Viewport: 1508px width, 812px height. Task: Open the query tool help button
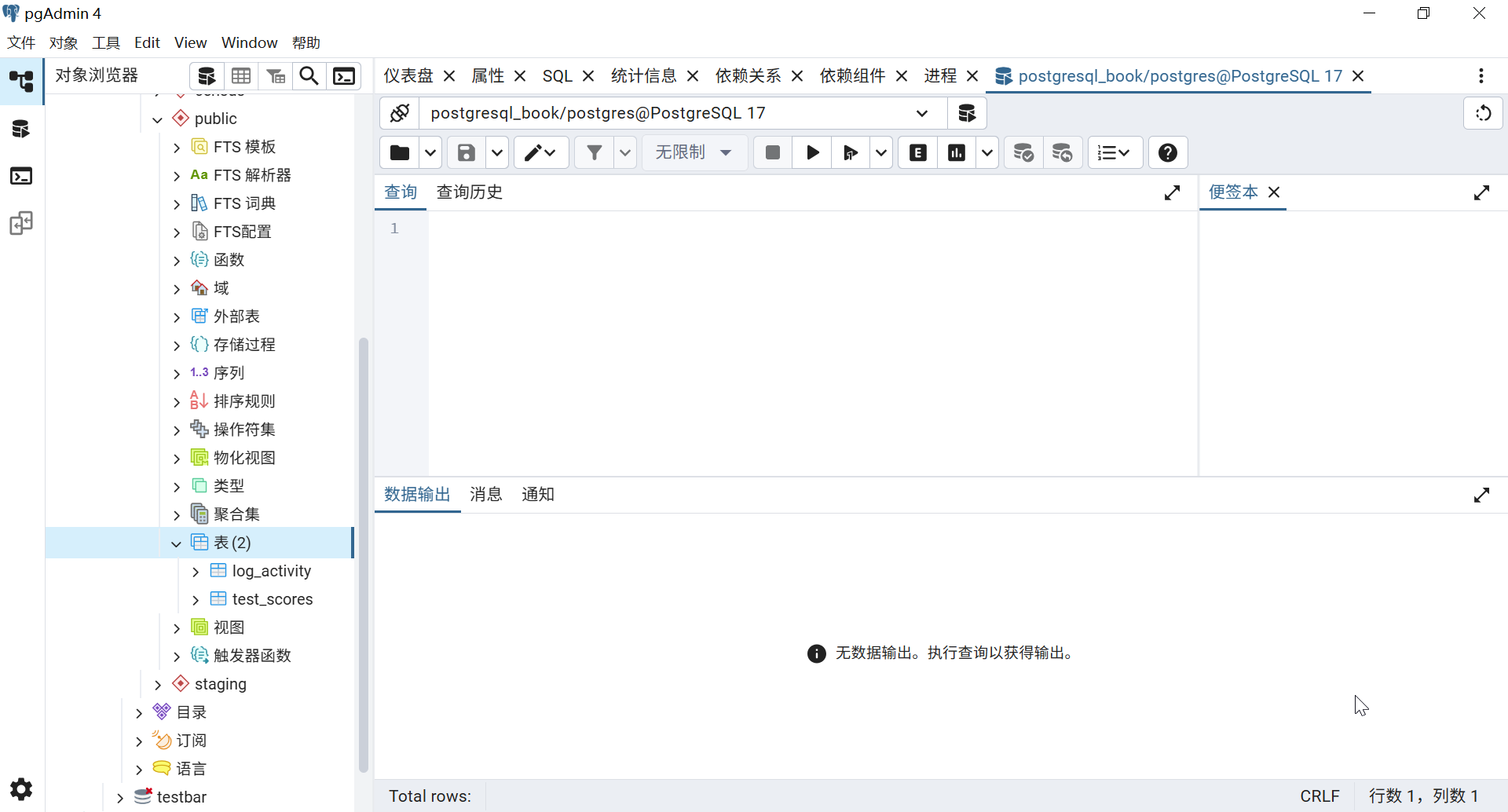pos(1168,152)
